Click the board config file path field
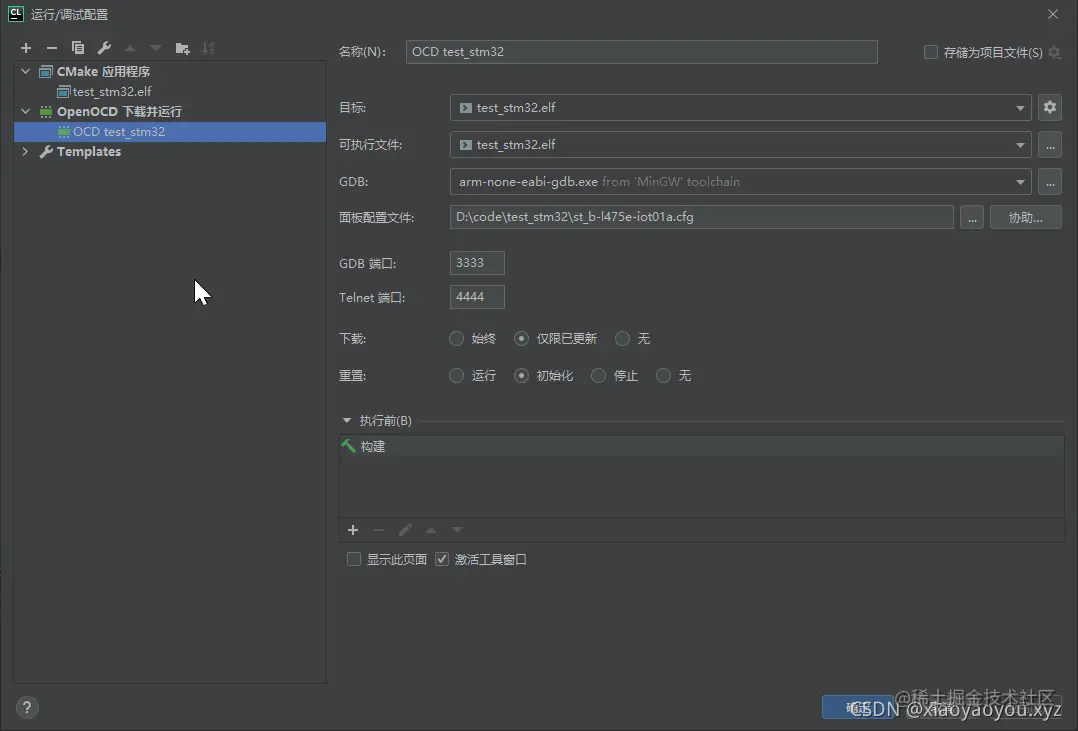1078x731 pixels. (x=701, y=217)
